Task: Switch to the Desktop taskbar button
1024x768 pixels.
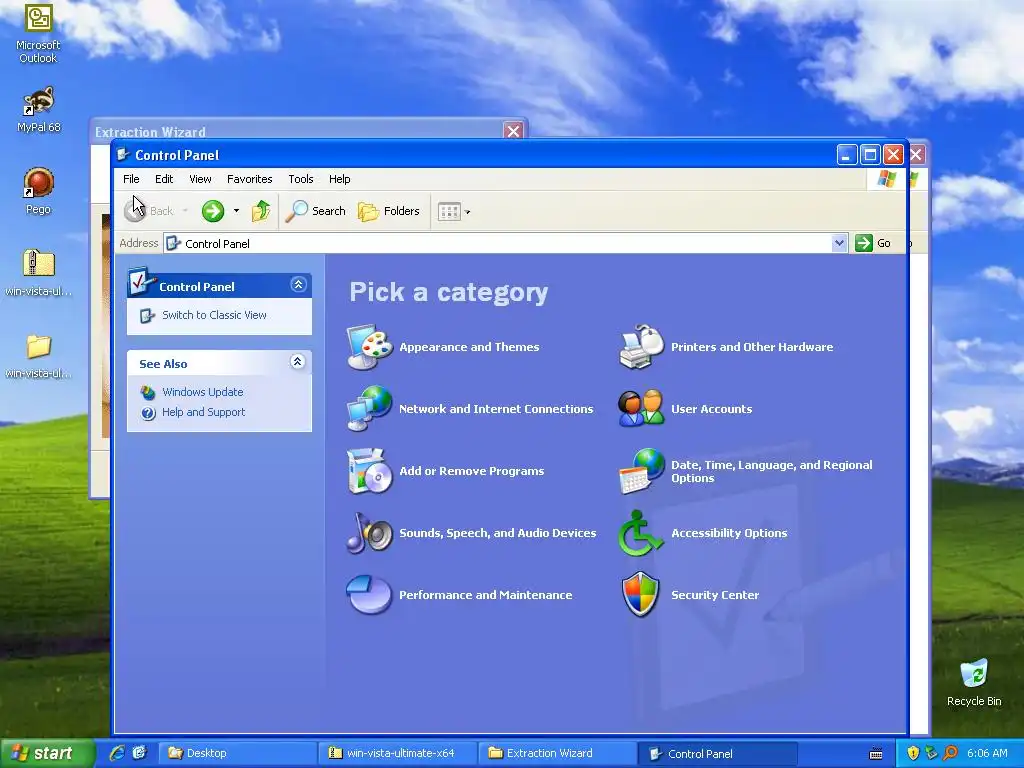Action: click(238, 753)
